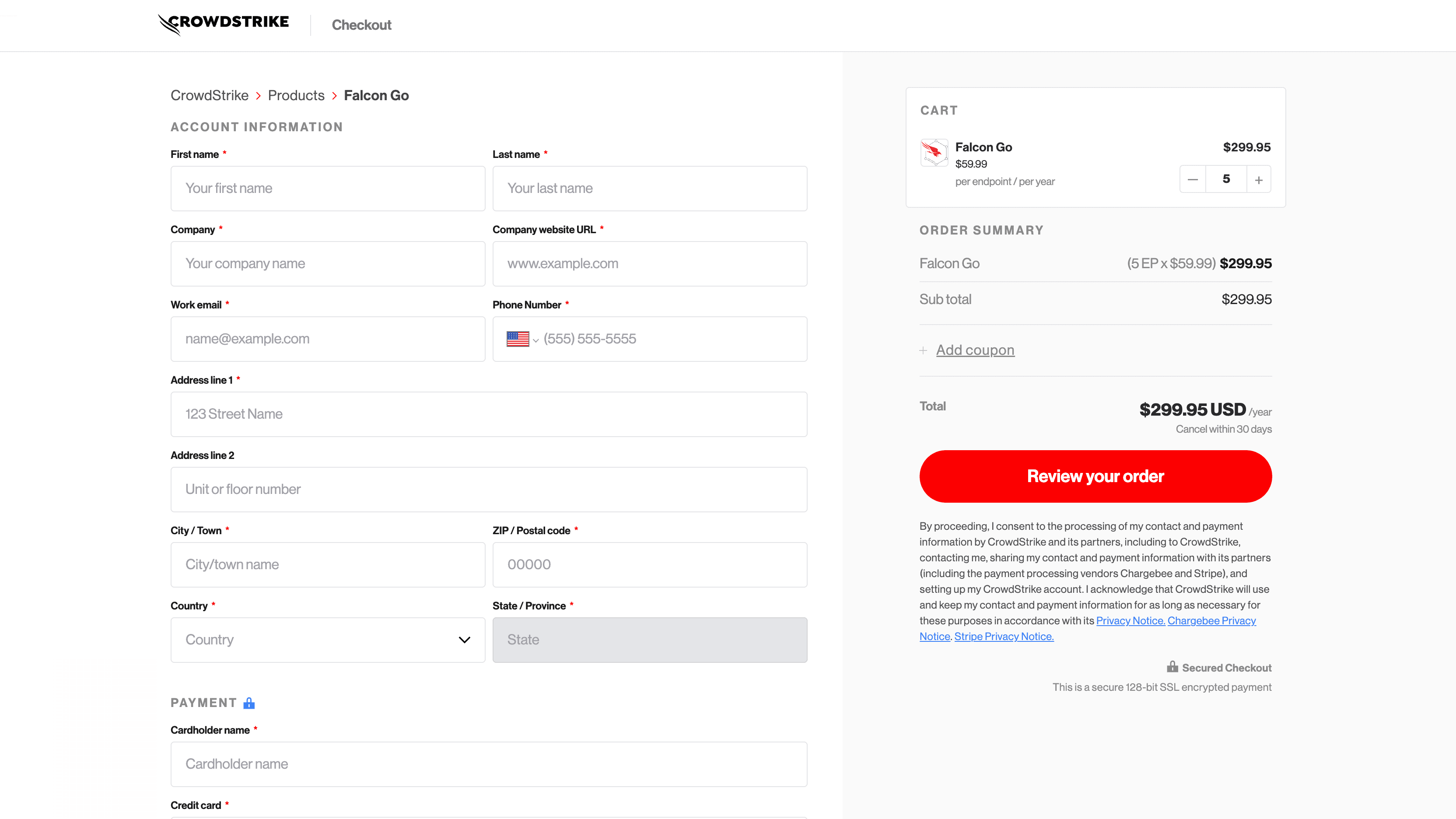The width and height of the screenshot is (1456, 819).
Task: Click the Cardholder name input field
Action: pyautogui.click(x=488, y=764)
